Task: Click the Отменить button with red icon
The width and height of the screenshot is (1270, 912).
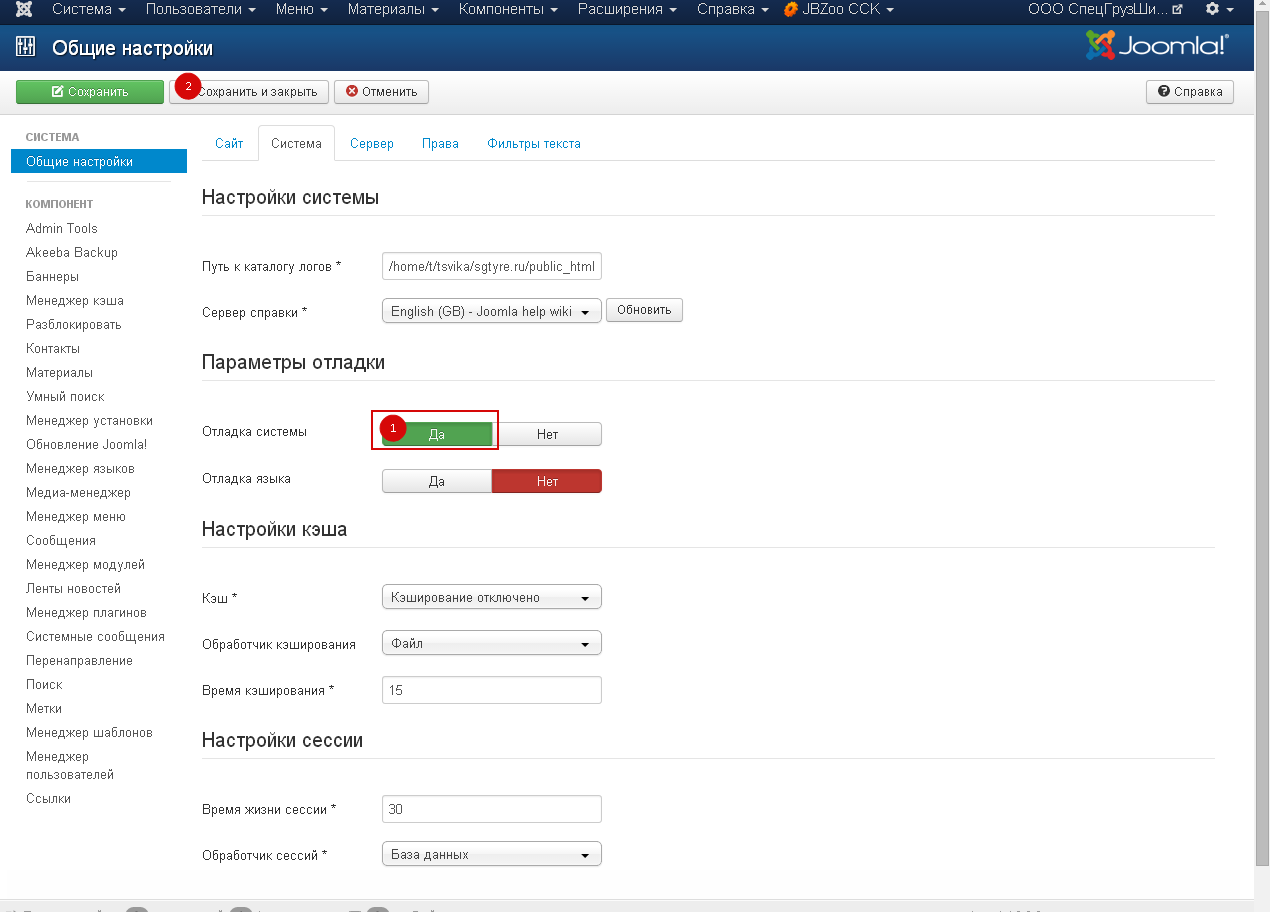Action: 381,92
